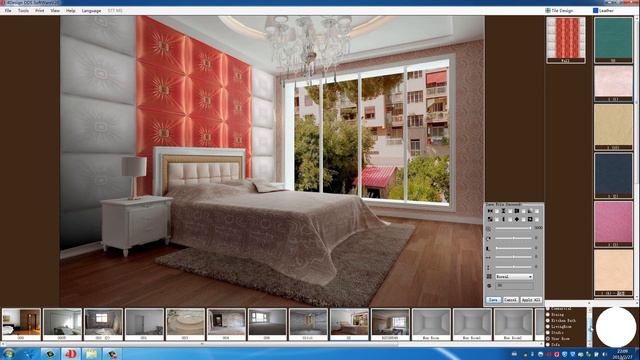This screenshot has height=360, width=640.
Task: Open the red 4D app in taskbar
Action: [71, 354]
